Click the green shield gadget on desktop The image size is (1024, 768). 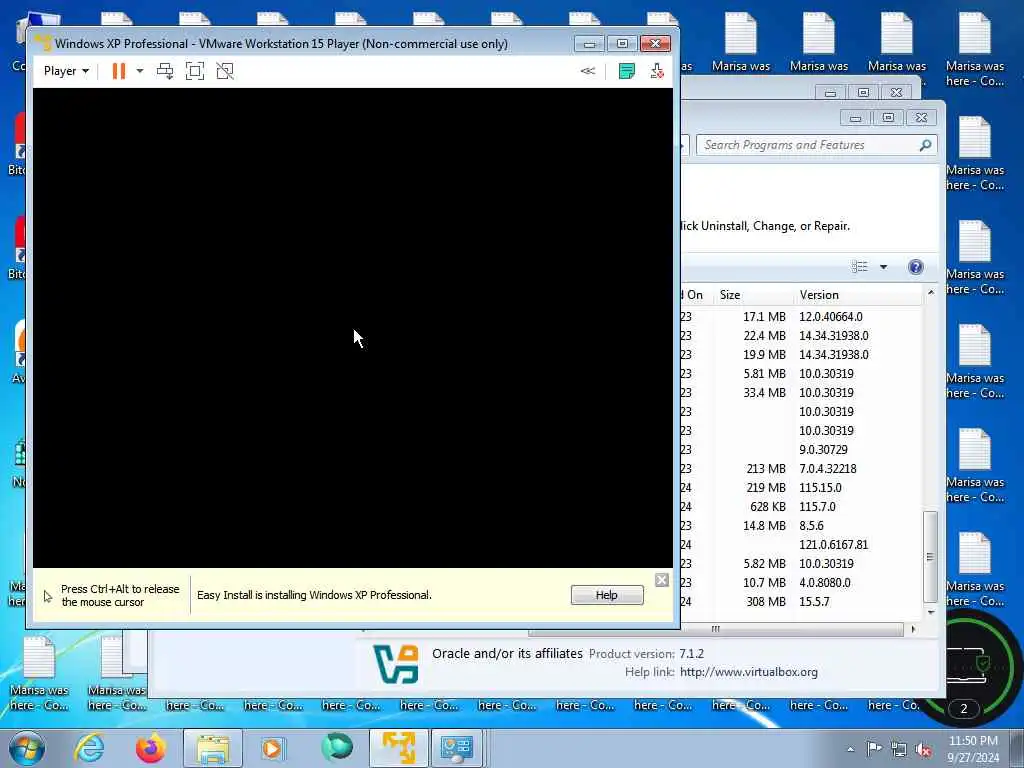pos(982,664)
